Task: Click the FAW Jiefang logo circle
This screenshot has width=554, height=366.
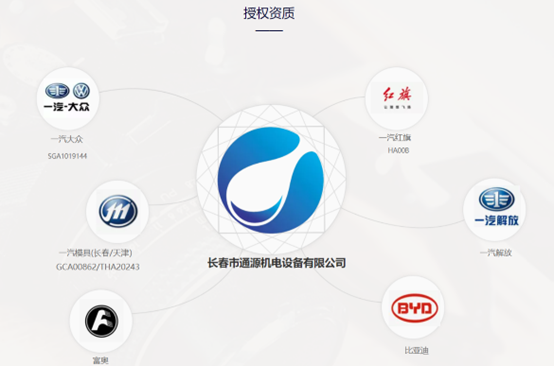Action: pos(495,210)
